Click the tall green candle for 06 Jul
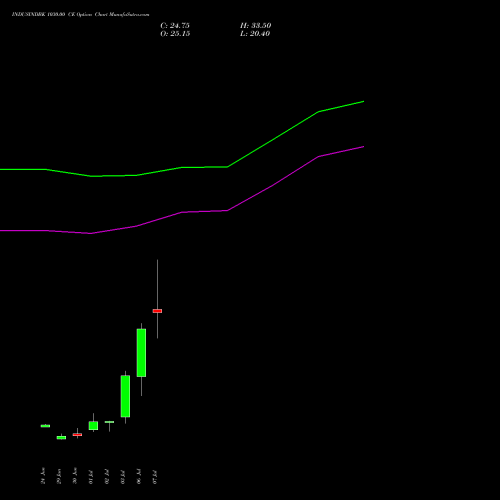This screenshot has height=500, width=500. [x=141, y=353]
